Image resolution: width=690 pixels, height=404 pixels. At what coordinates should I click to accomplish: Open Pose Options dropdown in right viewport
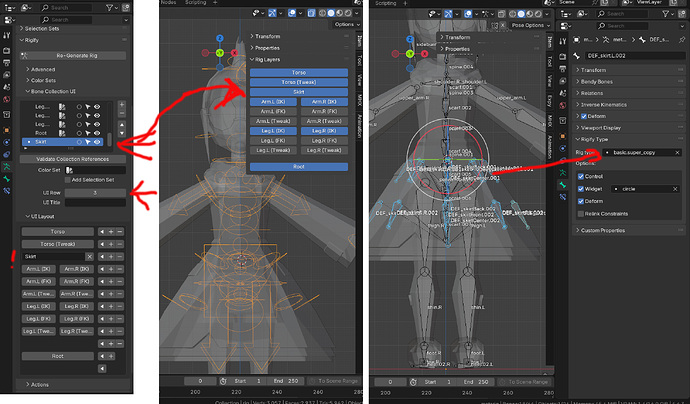531,26
